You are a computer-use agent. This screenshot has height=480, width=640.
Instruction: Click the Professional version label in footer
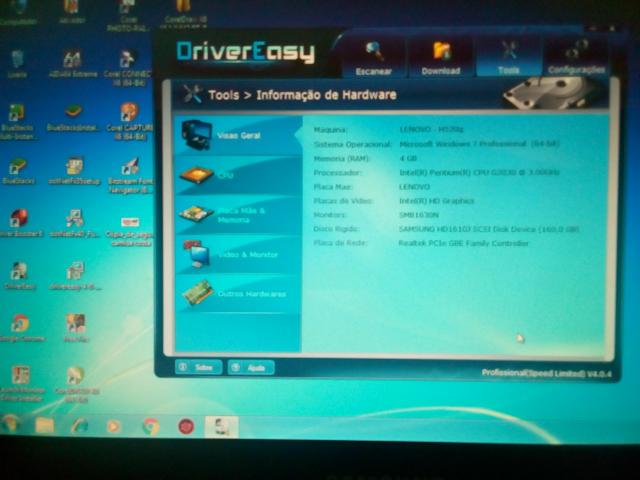coord(546,373)
